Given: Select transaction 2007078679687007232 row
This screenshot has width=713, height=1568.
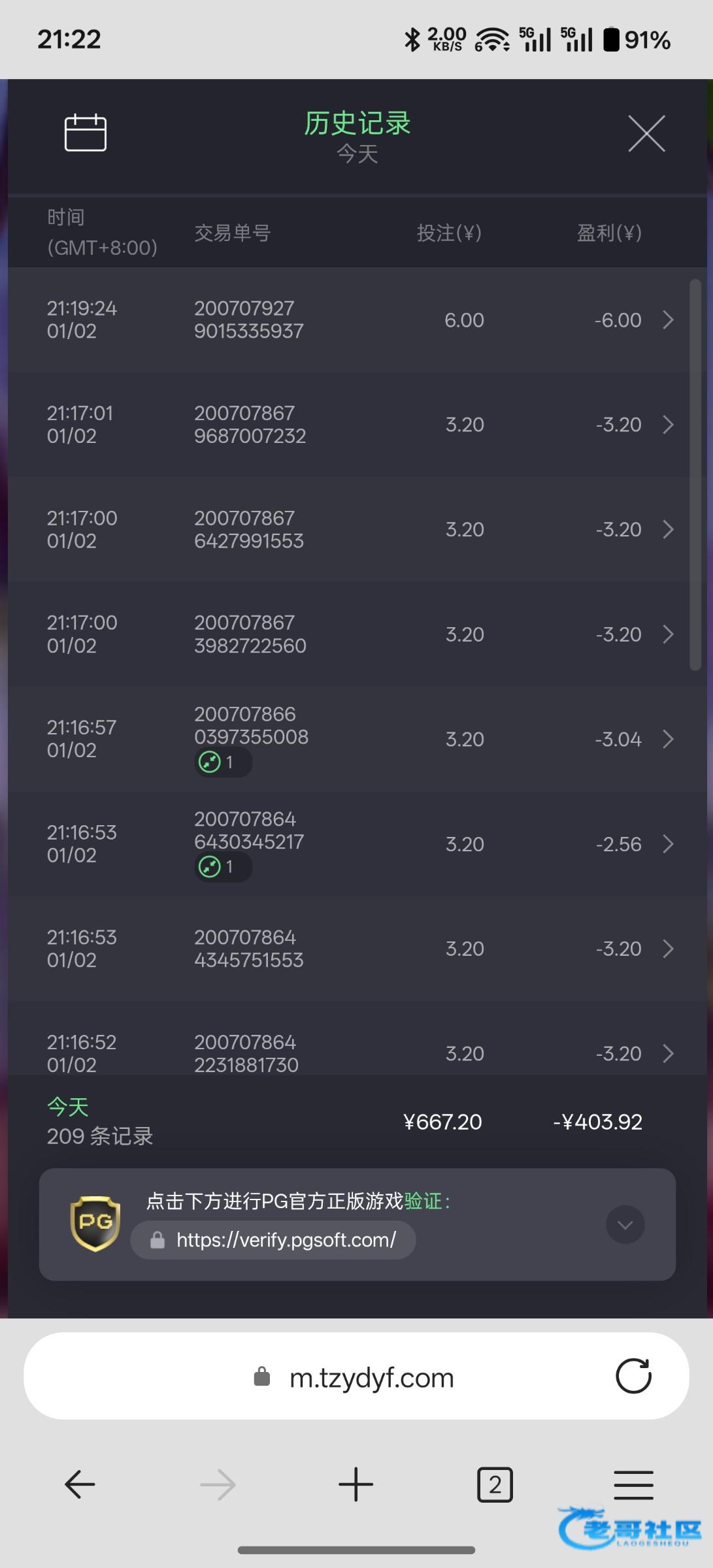Looking at the screenshot, I should pos(353,425).
